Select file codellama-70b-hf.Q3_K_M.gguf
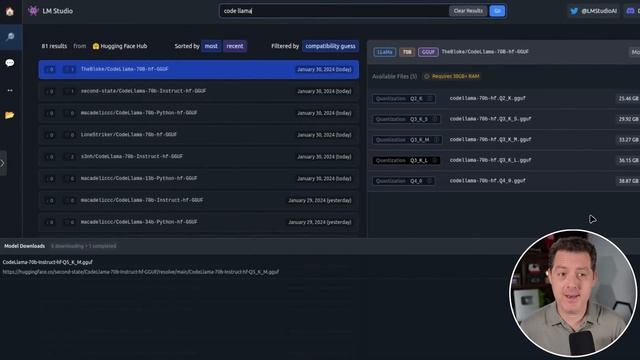The image size is (640, 360). pos(490,140)
